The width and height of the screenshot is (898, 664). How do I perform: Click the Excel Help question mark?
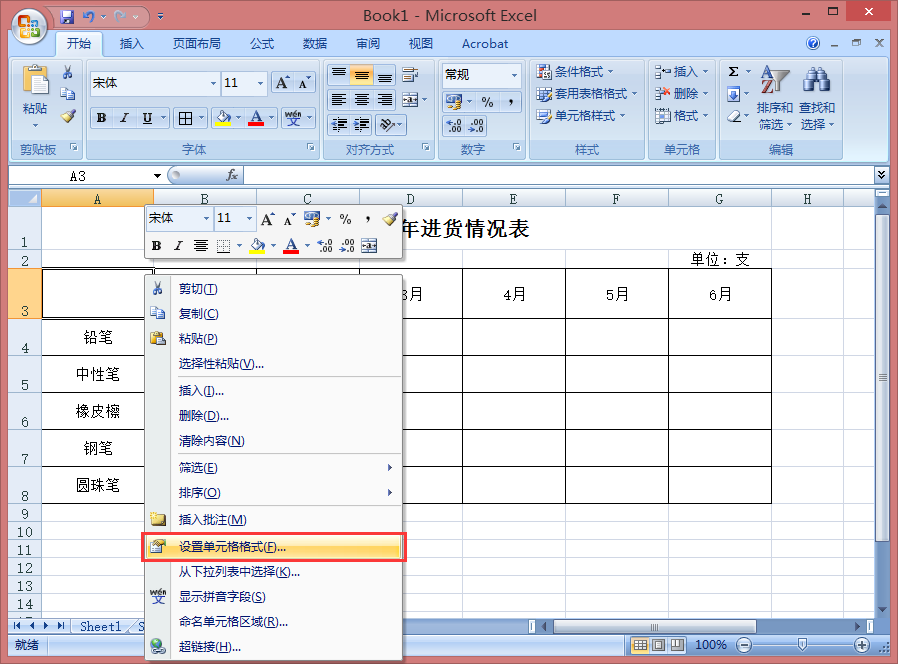pos(813,44)
